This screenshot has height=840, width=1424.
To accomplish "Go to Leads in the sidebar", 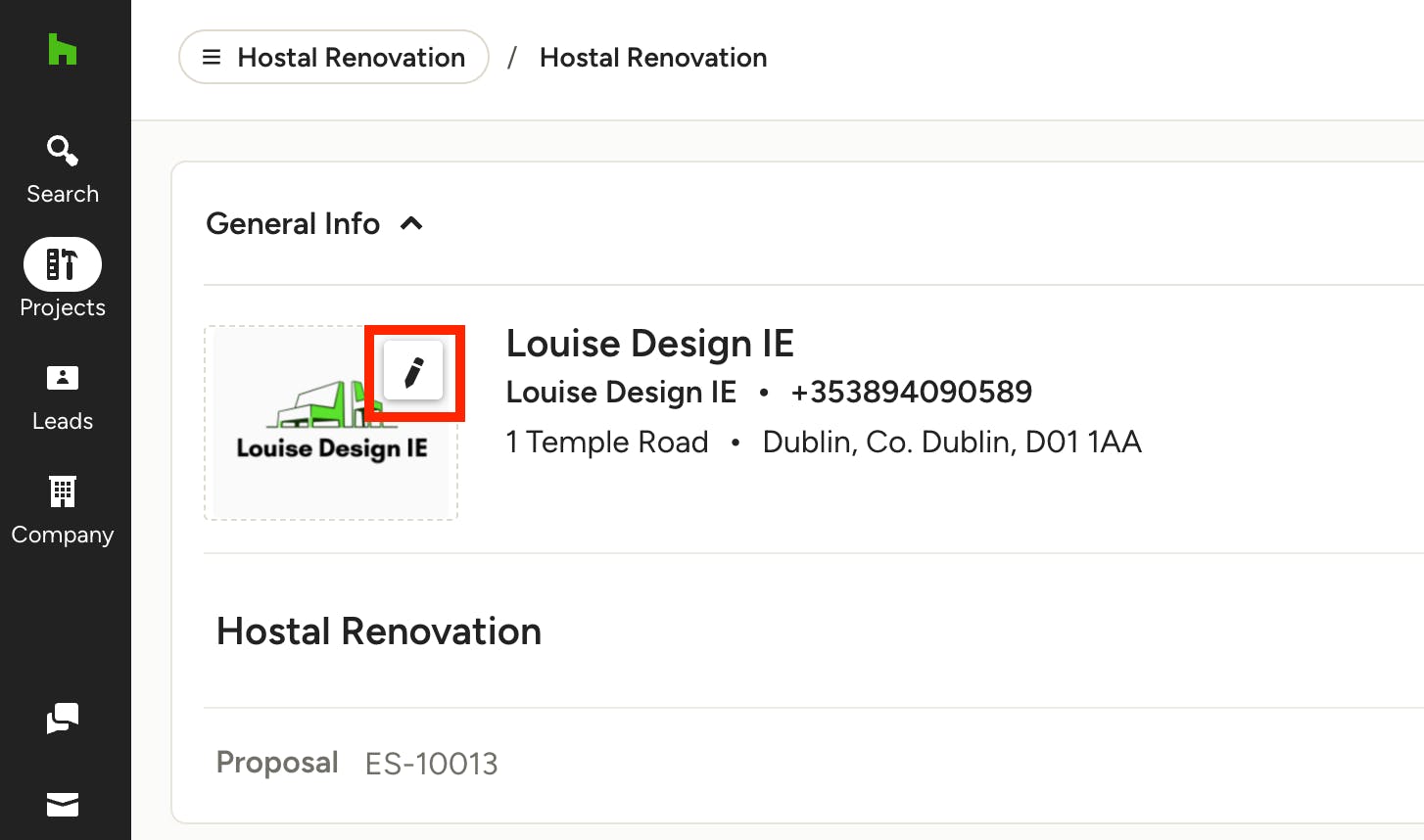I will (x=63, y=398).
